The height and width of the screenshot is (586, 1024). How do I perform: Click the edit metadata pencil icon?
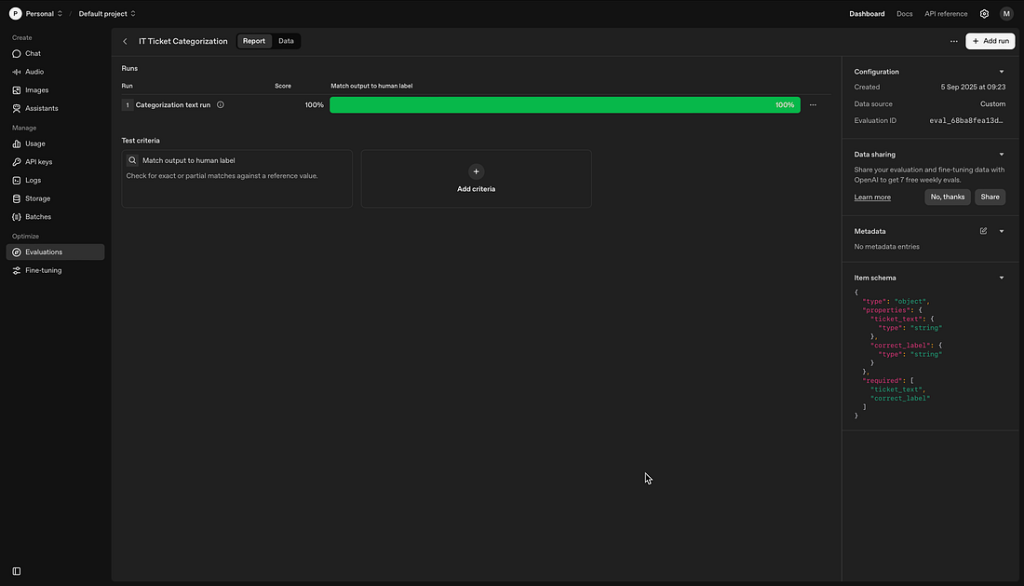tap(983, 231)
